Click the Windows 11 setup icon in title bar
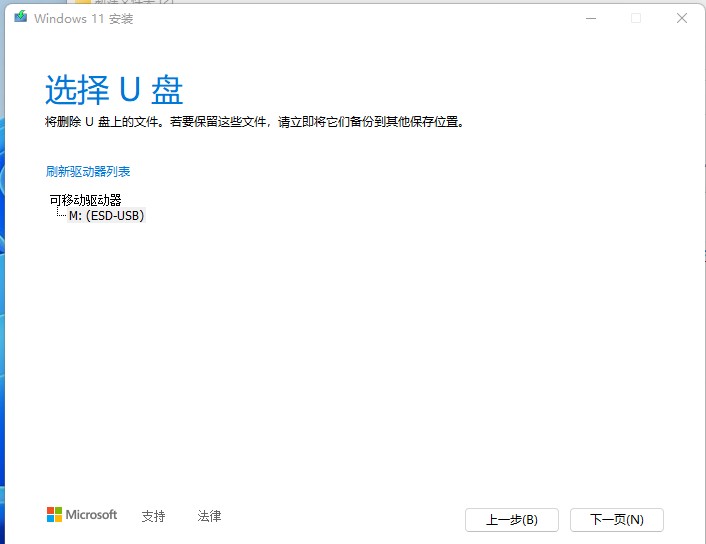Viewport: 706px width, 544px height. tap(20, 18)
